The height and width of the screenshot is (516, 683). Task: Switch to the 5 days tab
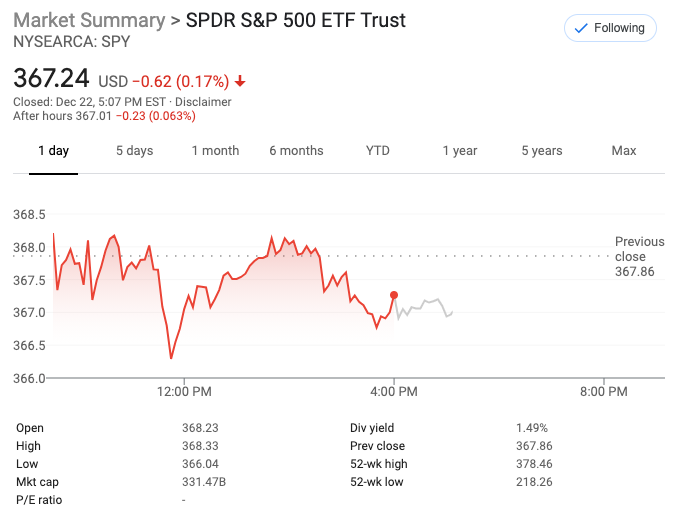tap(134, 151)
